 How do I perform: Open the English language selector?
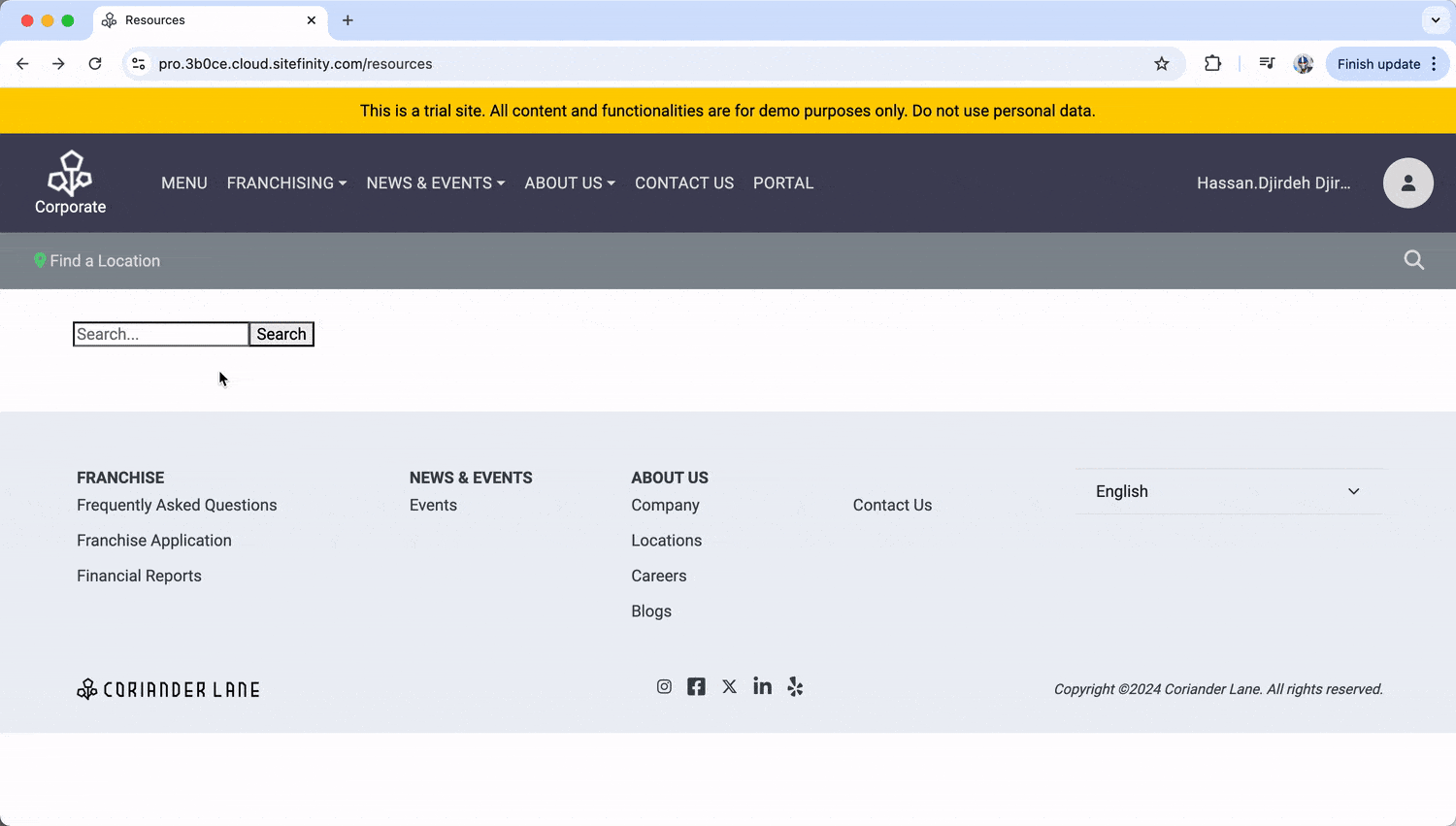(x=1228, y=492)
